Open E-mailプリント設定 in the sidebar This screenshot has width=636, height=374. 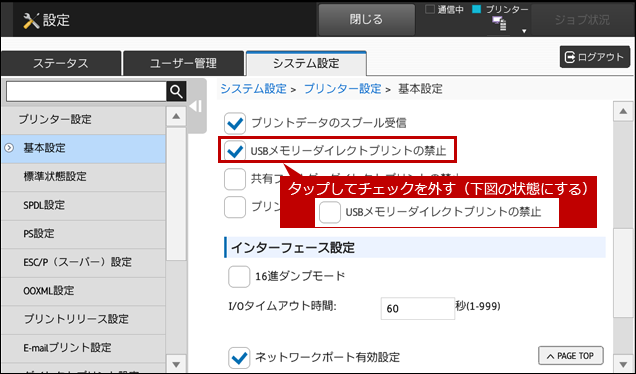(x=84, y=348)
